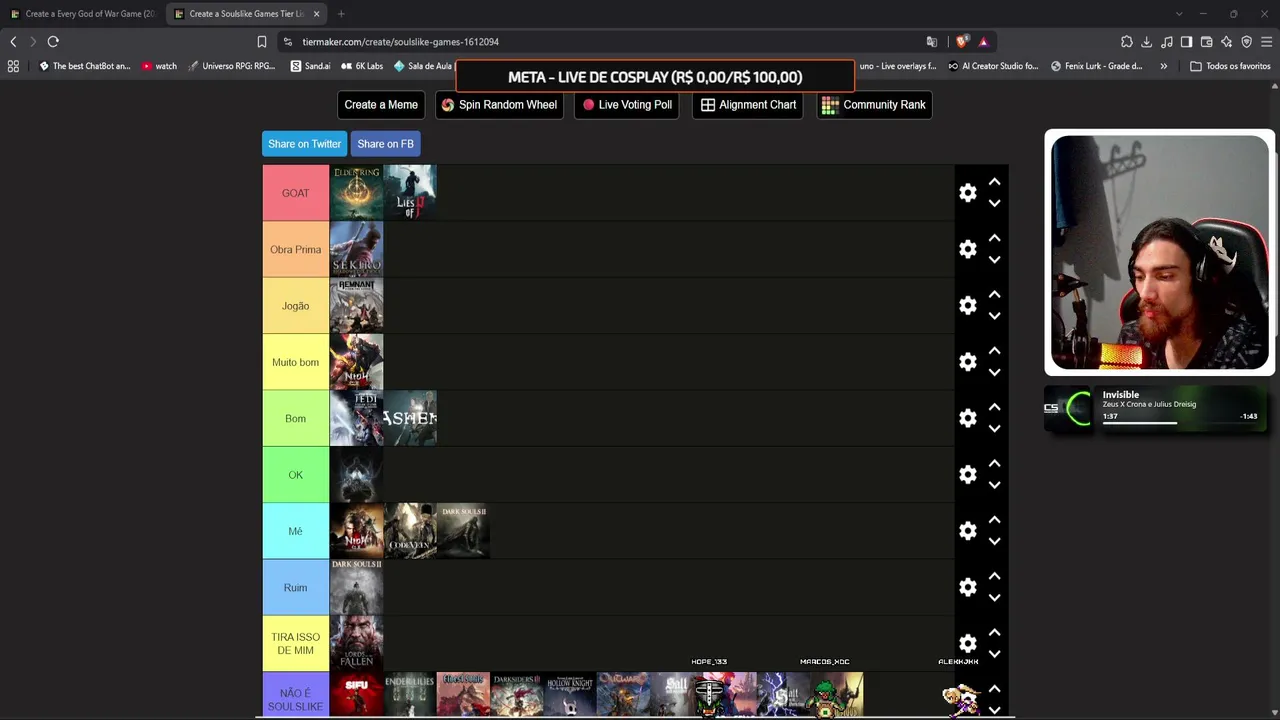The image size is (1280, 720).
Task: Open settings gear for OK tier
Action: click(x=968, y=475)
